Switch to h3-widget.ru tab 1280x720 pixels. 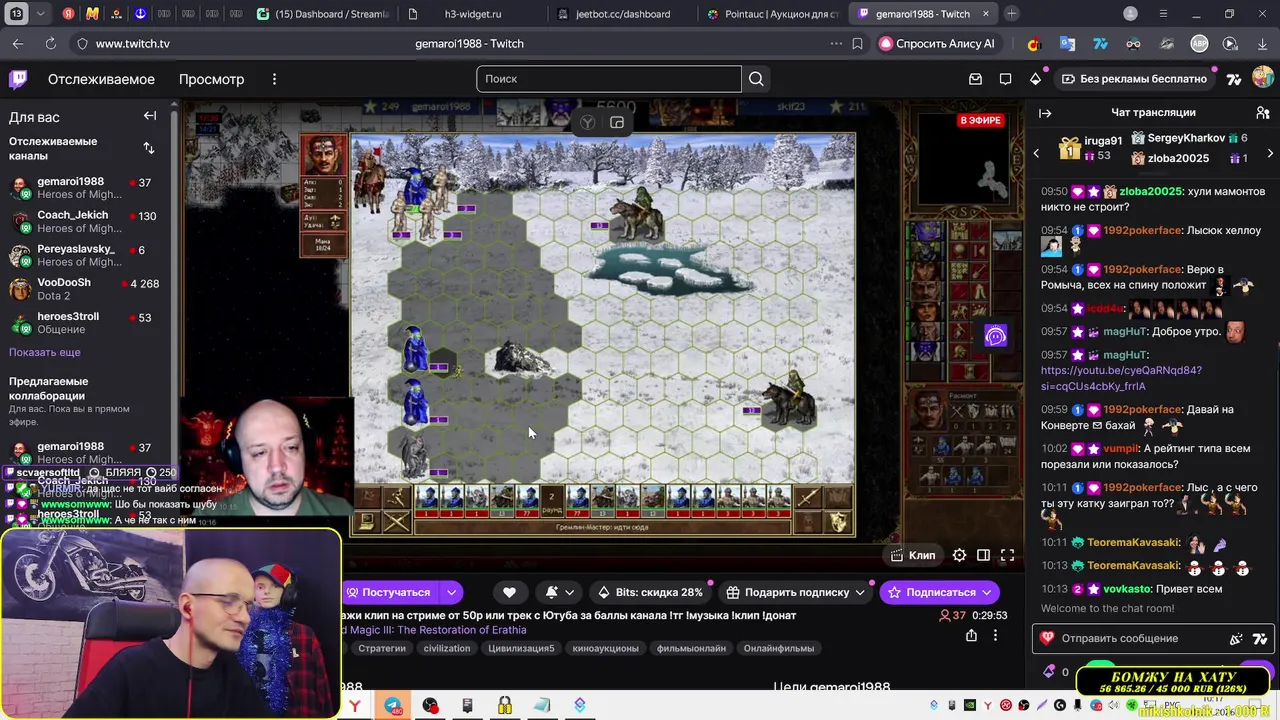(x=470, y=14)
